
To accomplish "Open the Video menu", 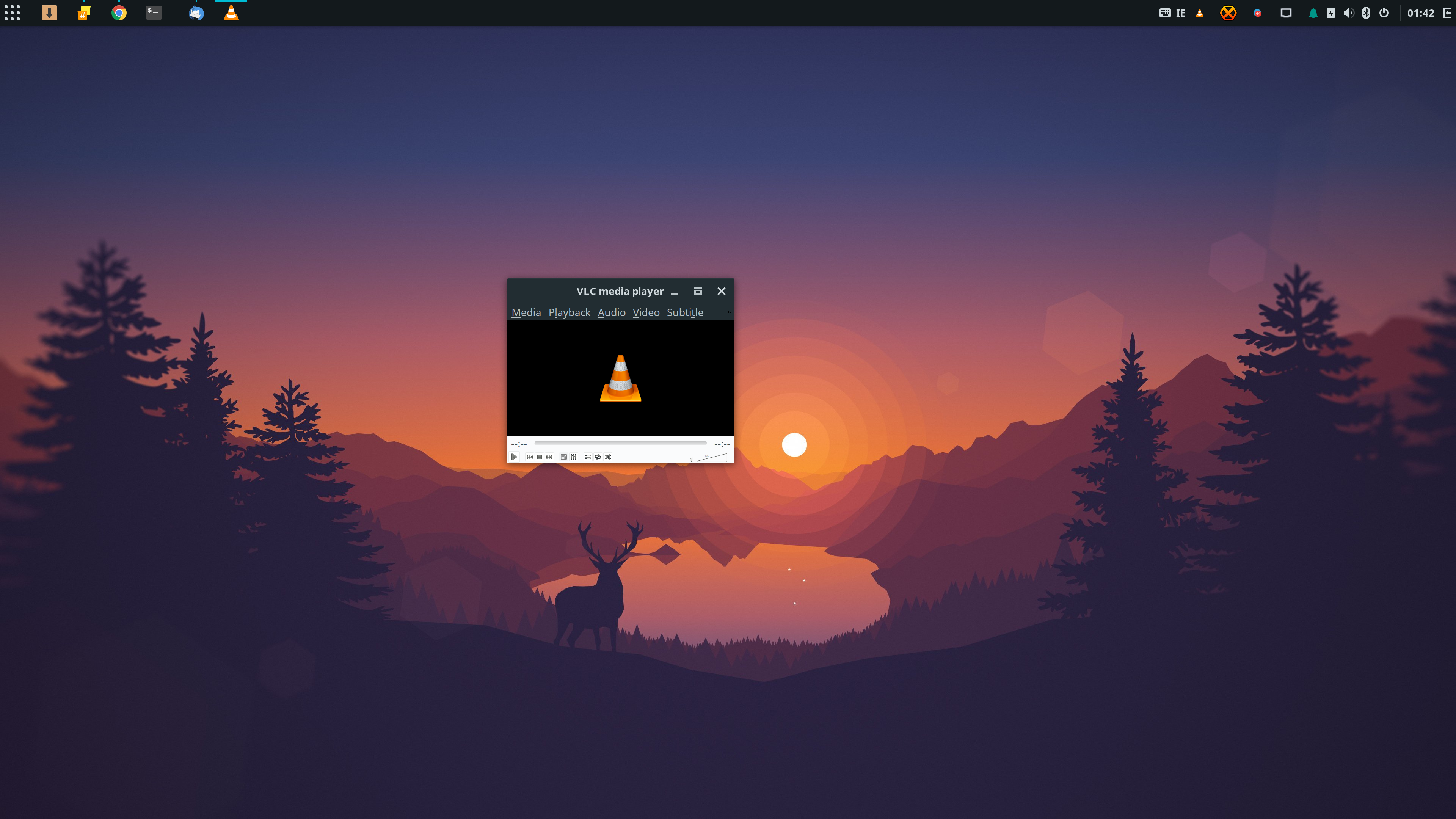I will [x=646, y=312].
